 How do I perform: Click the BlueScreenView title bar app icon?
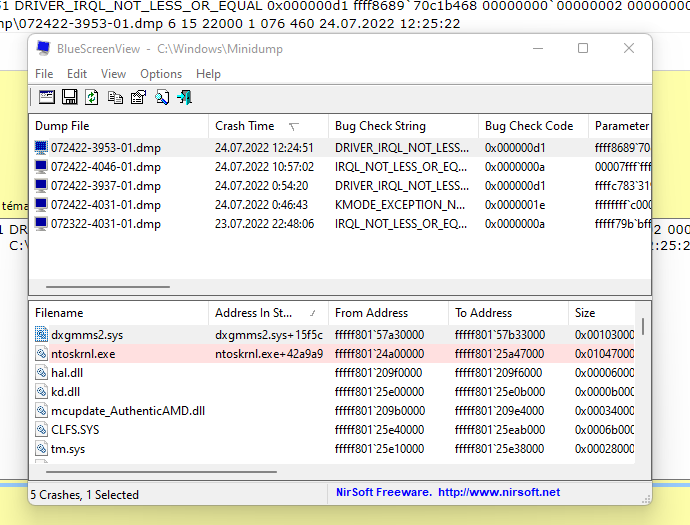[x=43, y=48]
